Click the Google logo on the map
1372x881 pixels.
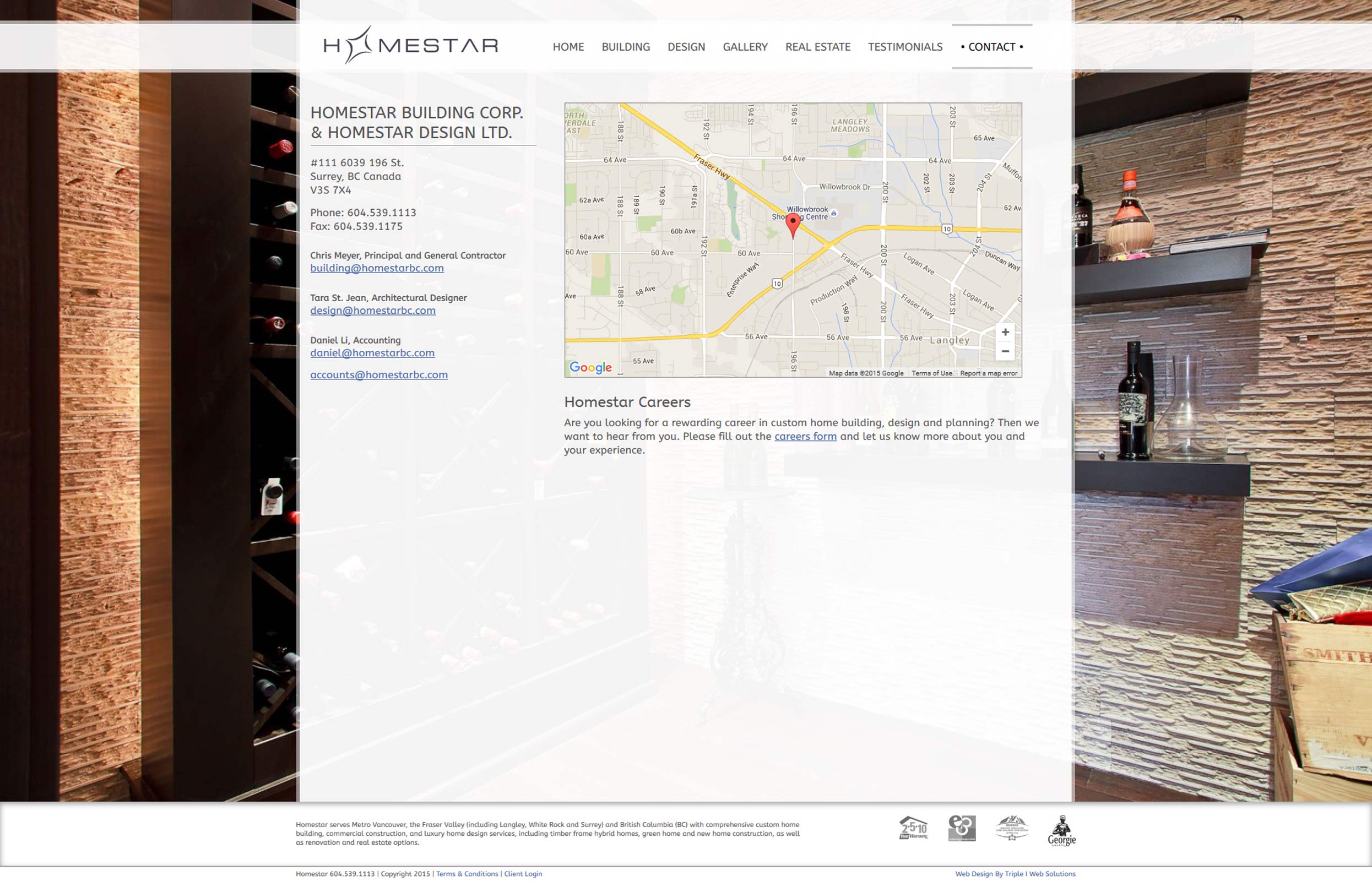pyautogui.click(x=590, y=367)
